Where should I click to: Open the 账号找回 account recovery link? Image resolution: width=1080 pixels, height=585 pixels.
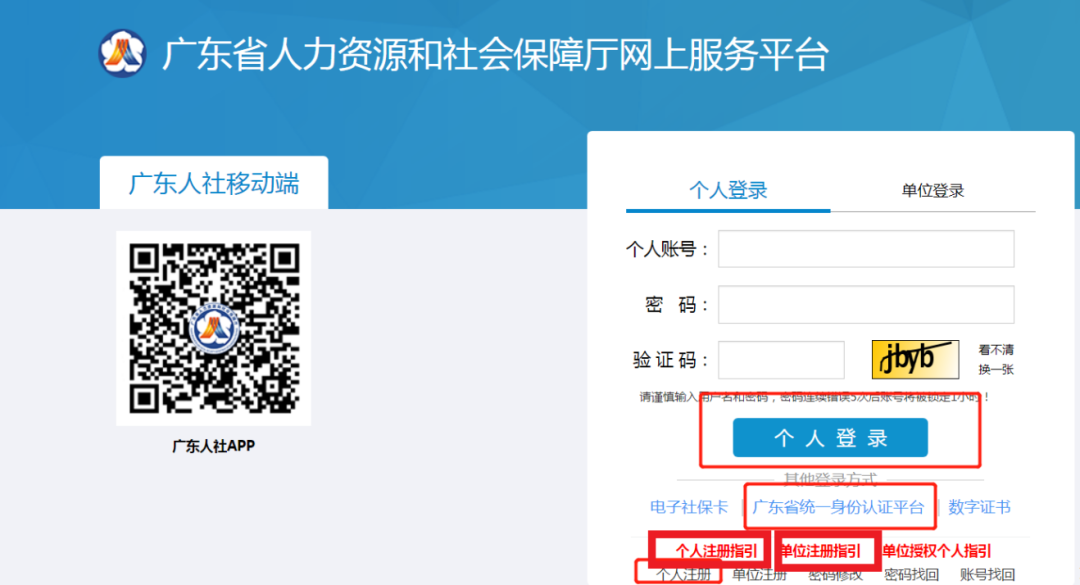(x=987, y=575)
